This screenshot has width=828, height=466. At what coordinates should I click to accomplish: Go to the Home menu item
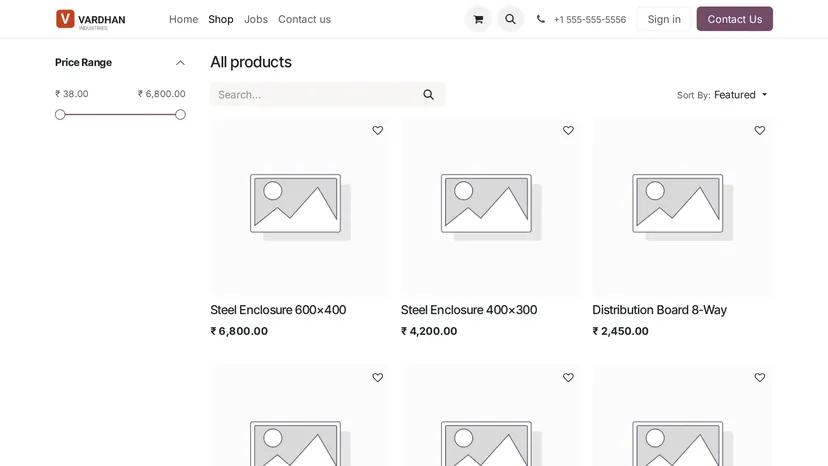tap(183, 19)
